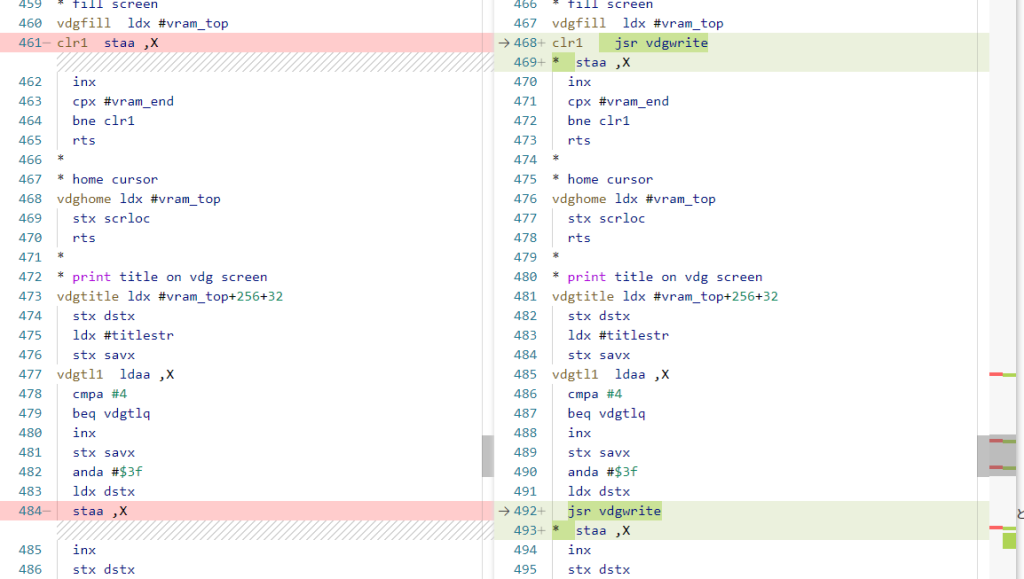Click 'print' keyword in left pane comment

[x=91, y=277]
